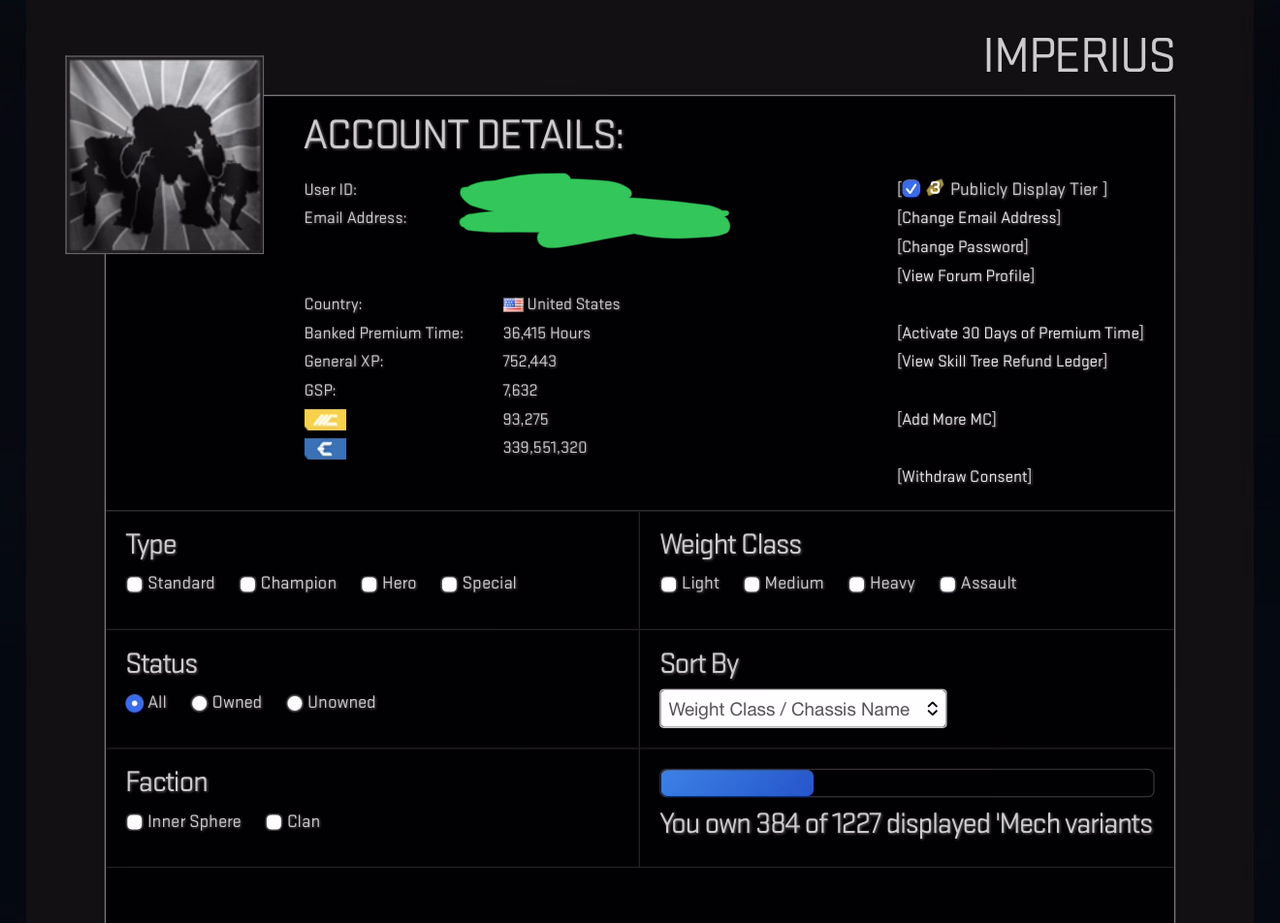Click Add More MC link
The image size is (1280, 923).
coord(947,419)
